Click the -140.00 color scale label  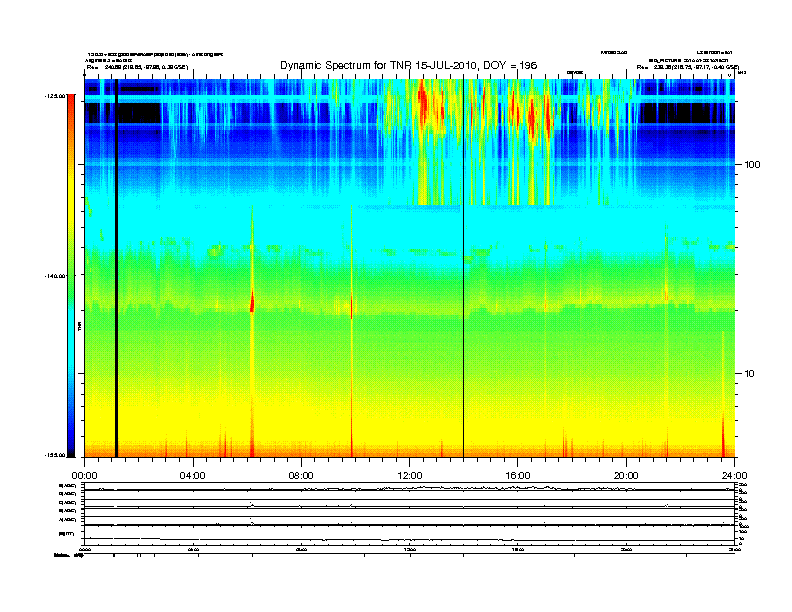(x=55, y=276)
